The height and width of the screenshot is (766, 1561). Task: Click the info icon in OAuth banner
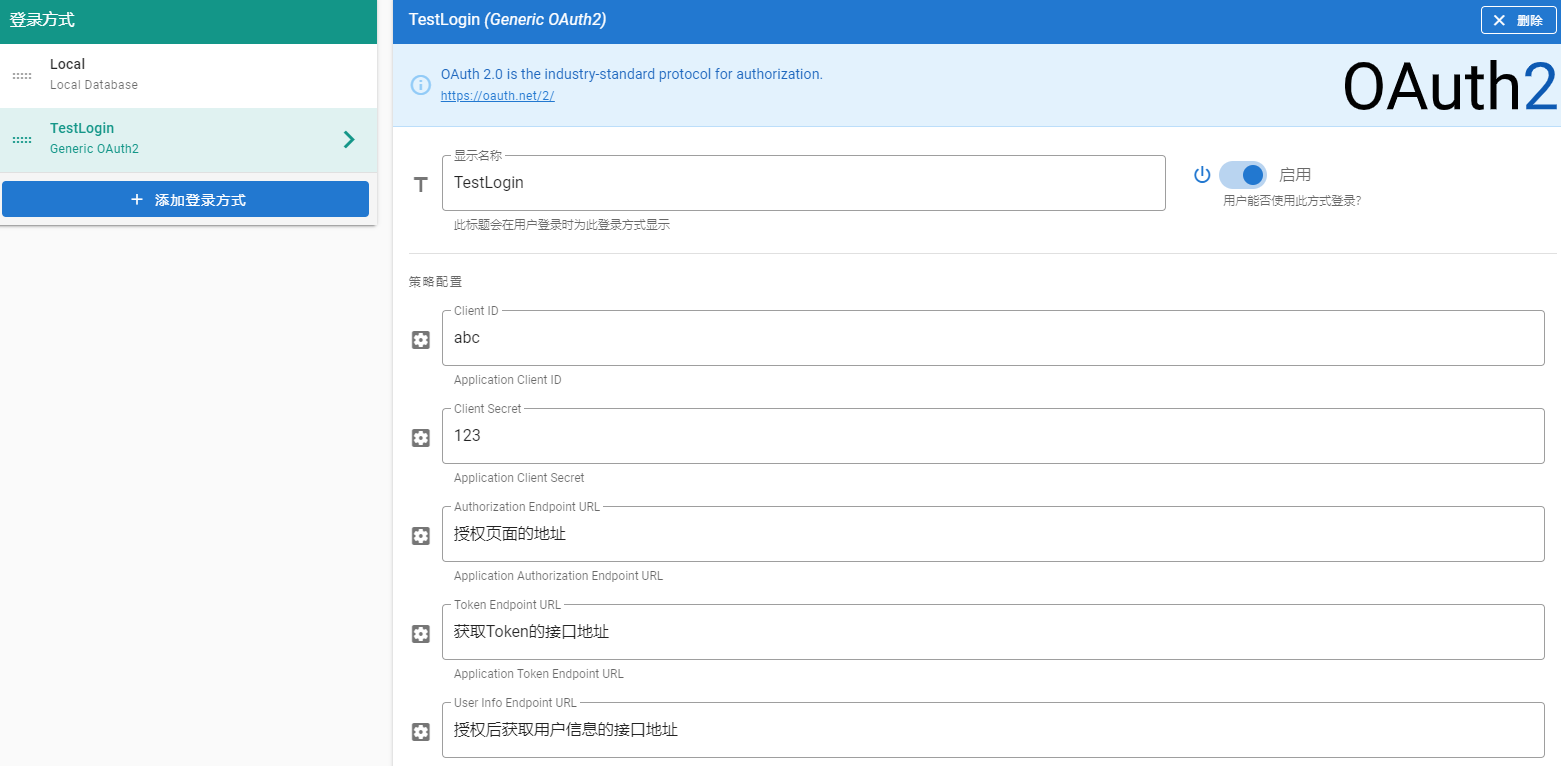pos(421,85)
